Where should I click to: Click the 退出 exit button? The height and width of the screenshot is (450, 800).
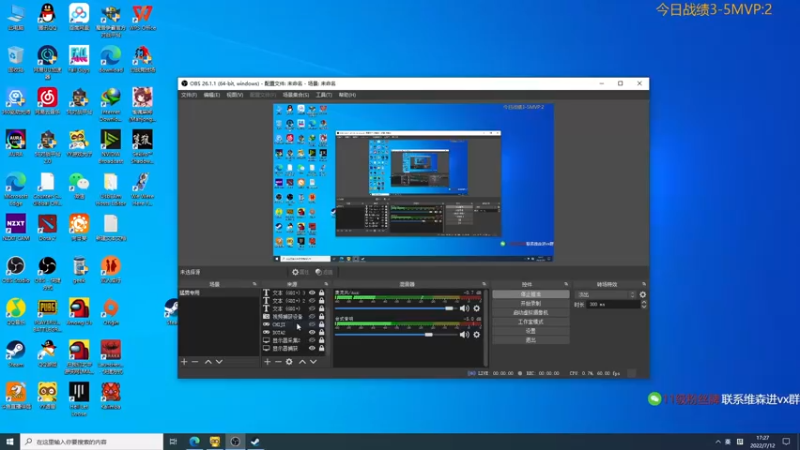(531, 340)
